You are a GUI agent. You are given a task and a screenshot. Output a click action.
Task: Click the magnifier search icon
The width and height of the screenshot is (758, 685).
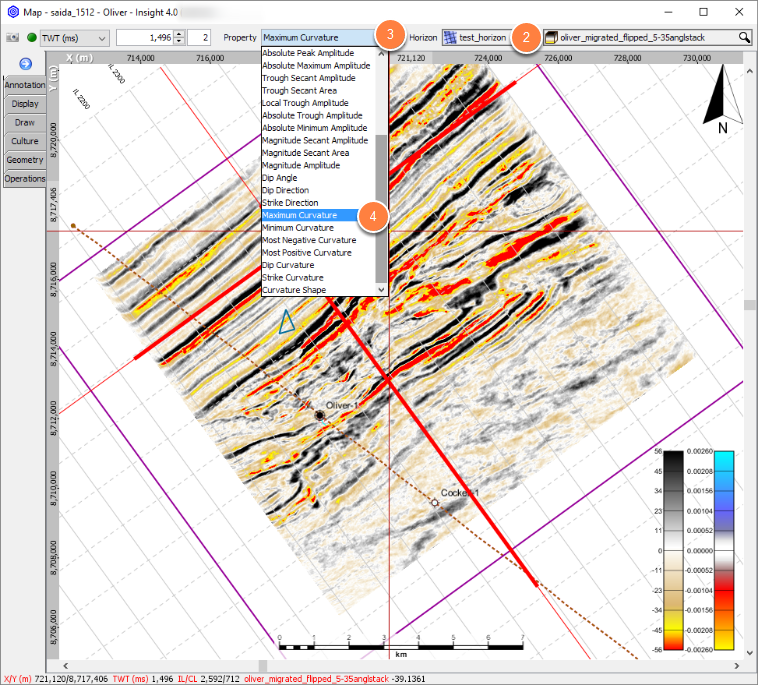point(744,37)
